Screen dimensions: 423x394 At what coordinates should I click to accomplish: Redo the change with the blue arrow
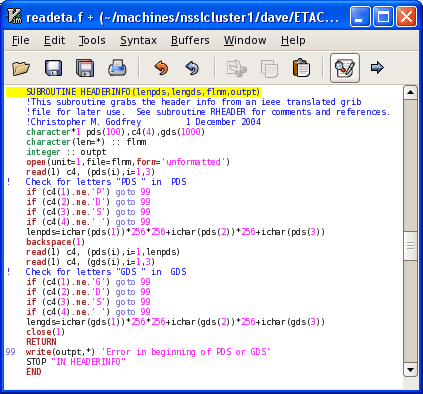[x=192, y=68]
